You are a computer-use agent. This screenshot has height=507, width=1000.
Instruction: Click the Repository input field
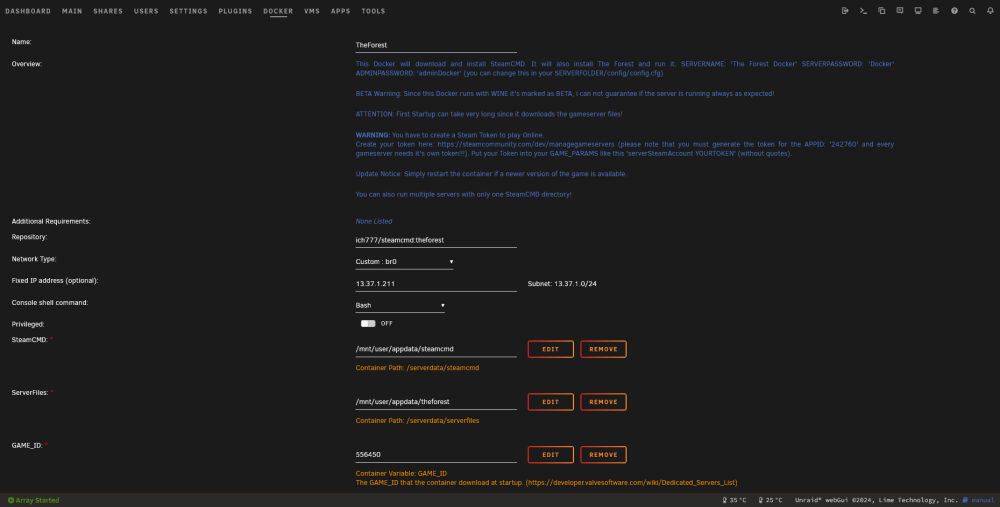[x=436, y=240]
